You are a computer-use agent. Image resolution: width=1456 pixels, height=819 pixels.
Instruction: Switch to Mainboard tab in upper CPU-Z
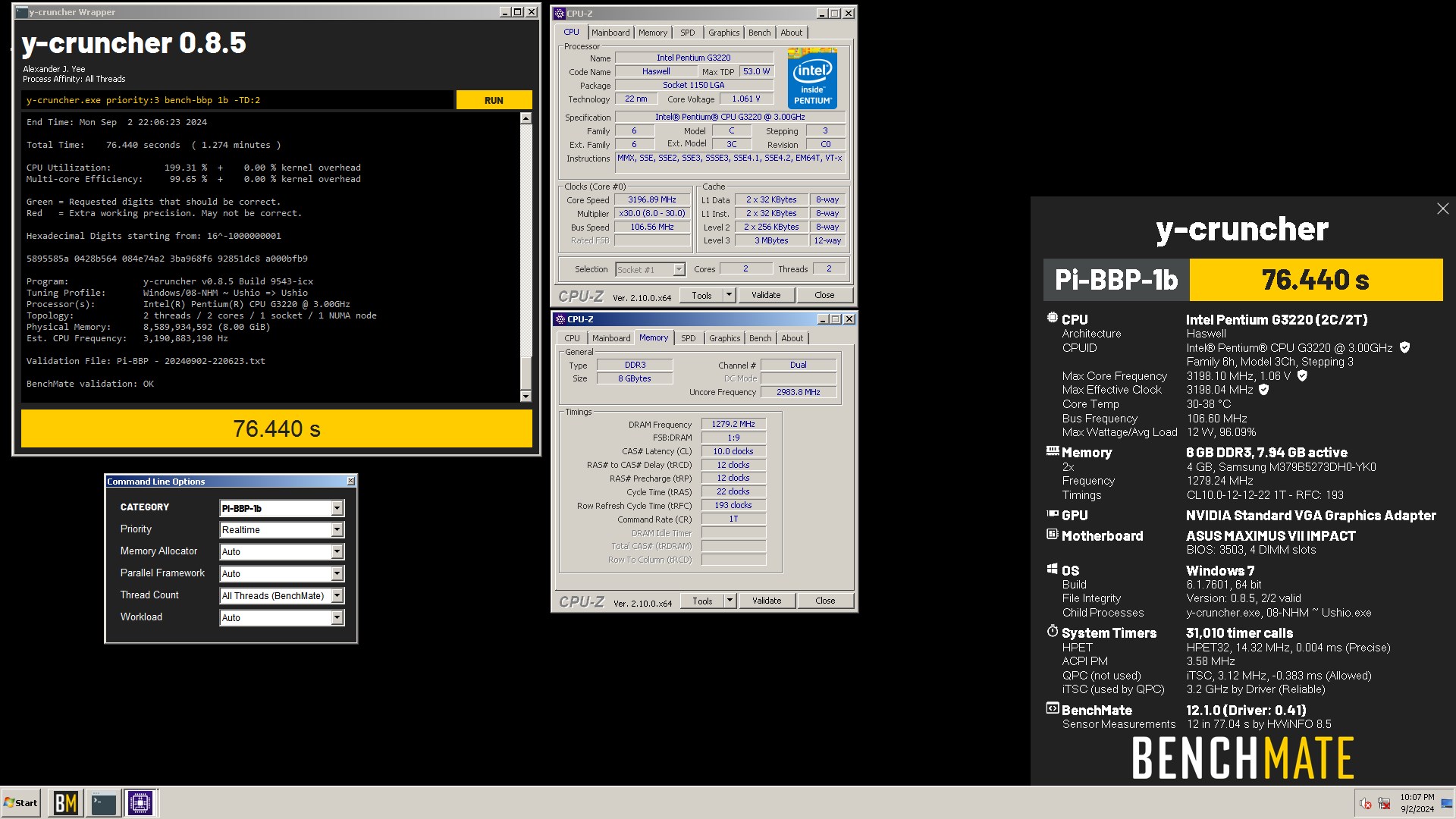(610, 33)
